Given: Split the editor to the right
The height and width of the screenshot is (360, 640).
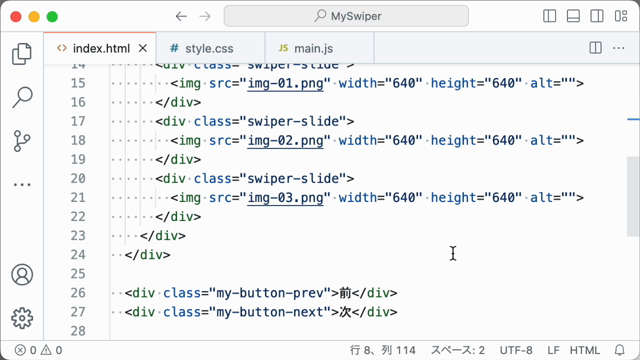Looking at the screenshot, I should coord(596,48).
